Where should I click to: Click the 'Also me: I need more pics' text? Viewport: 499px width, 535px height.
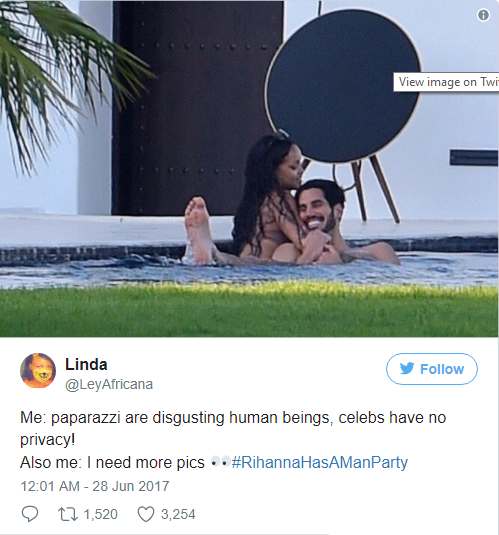tap(112, 463)
